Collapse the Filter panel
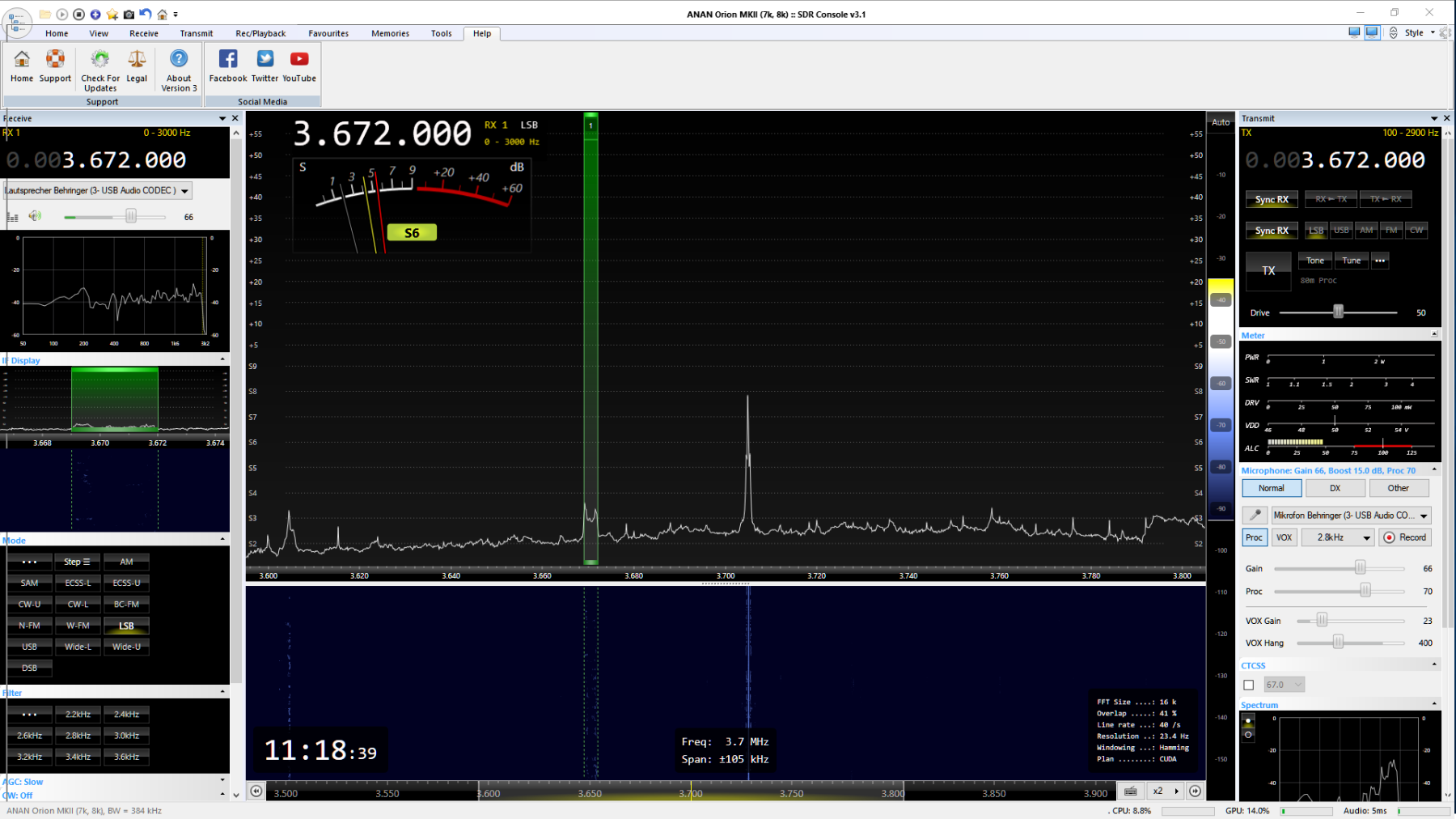Viewport: 1456px width, 819px height. (222, 692)
